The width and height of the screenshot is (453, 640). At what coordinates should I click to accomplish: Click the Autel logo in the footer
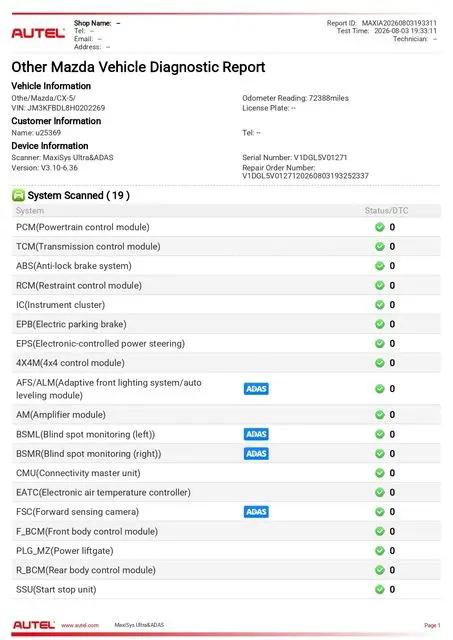[34, 625]
